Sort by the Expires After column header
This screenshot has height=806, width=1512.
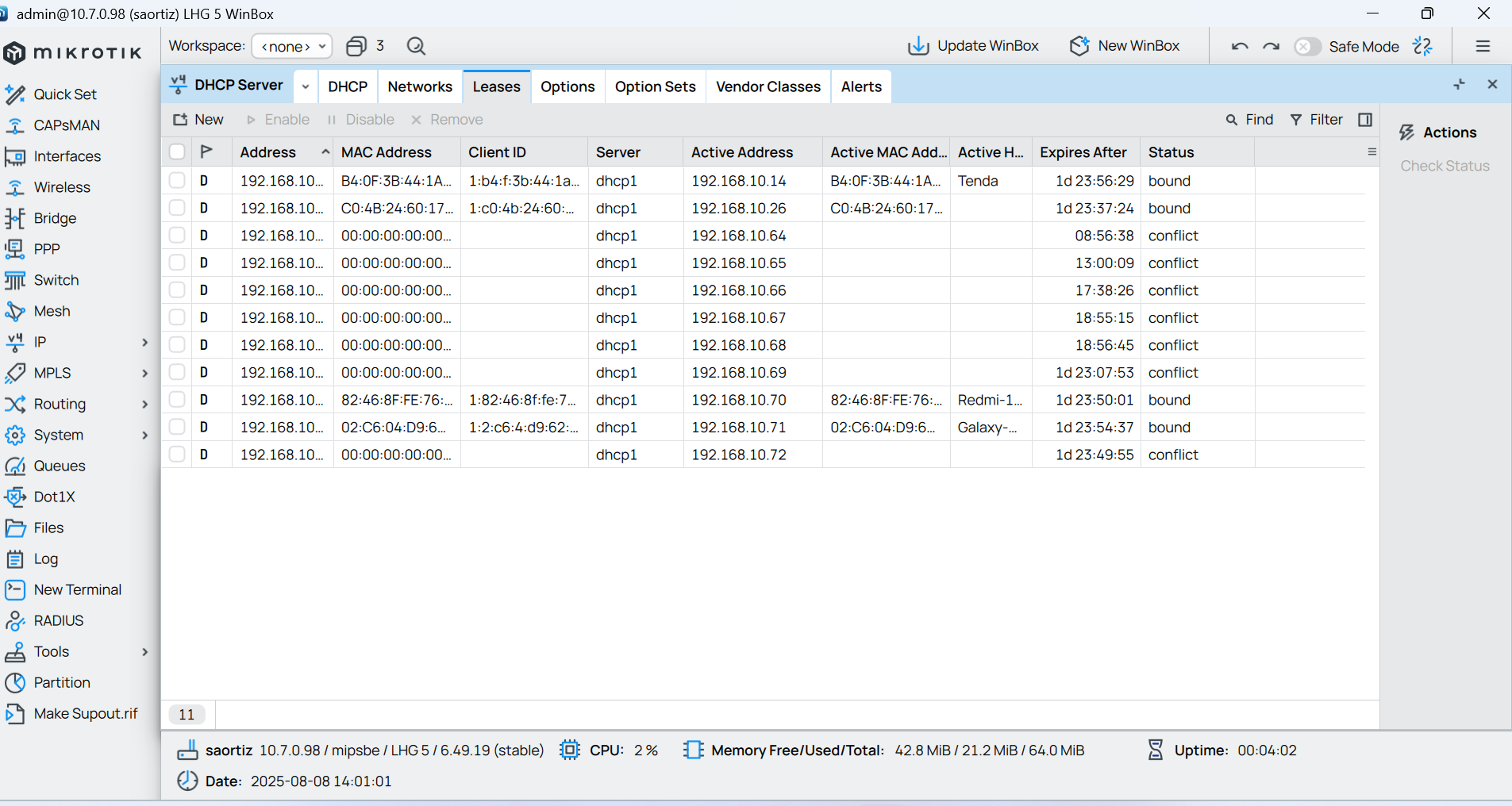[1083, 152]
